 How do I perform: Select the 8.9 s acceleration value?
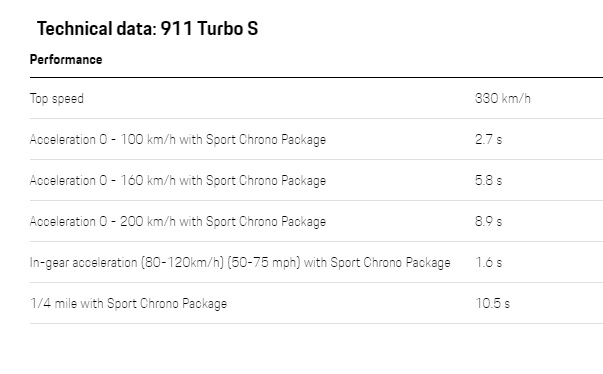(x=488, y=221)
